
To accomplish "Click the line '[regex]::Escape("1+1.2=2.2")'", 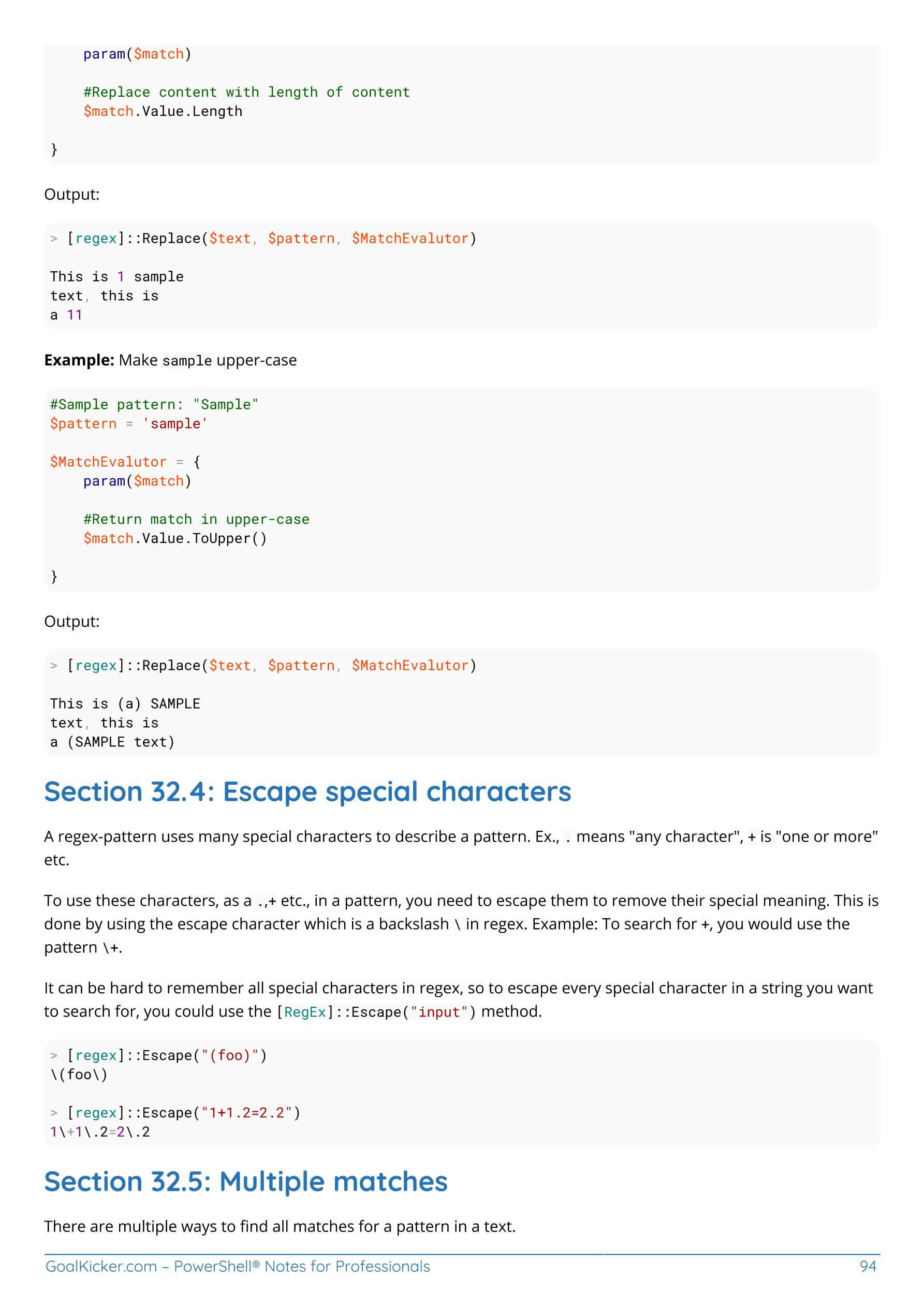I will point(183,1113).
